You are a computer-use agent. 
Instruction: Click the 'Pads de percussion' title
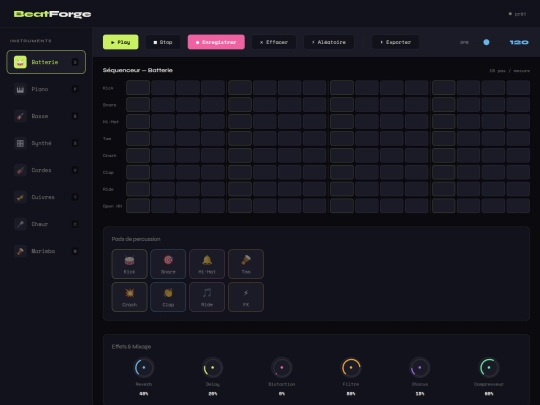(x=136, y=239)
